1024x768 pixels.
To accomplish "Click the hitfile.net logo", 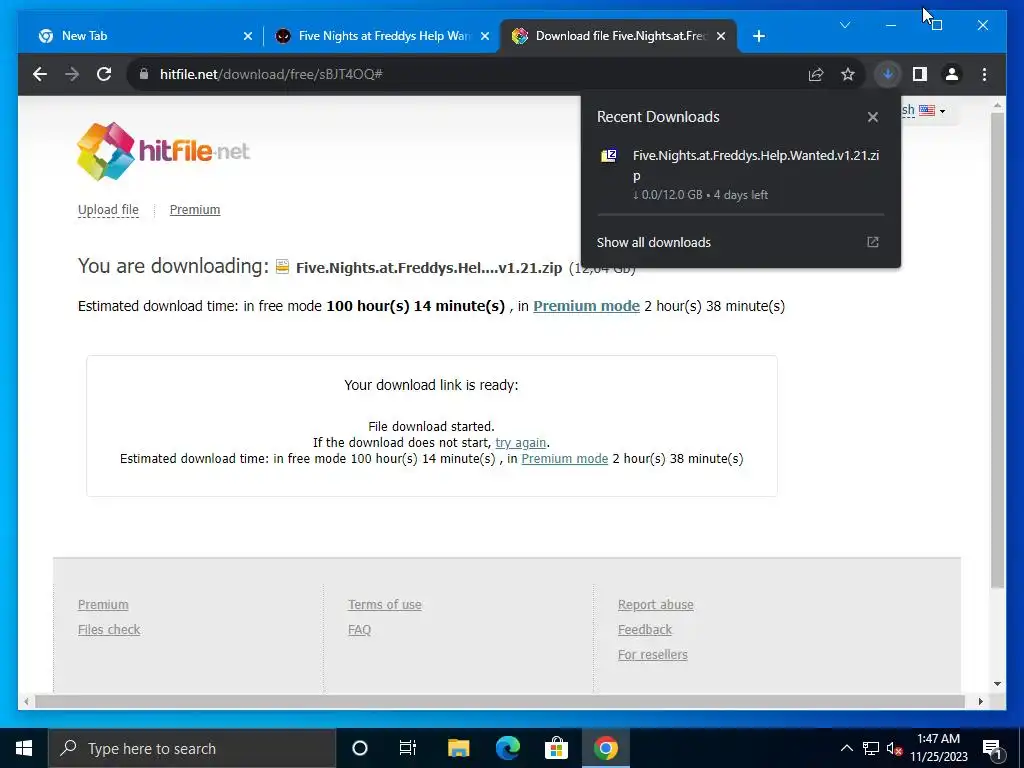I will point(163,151).
